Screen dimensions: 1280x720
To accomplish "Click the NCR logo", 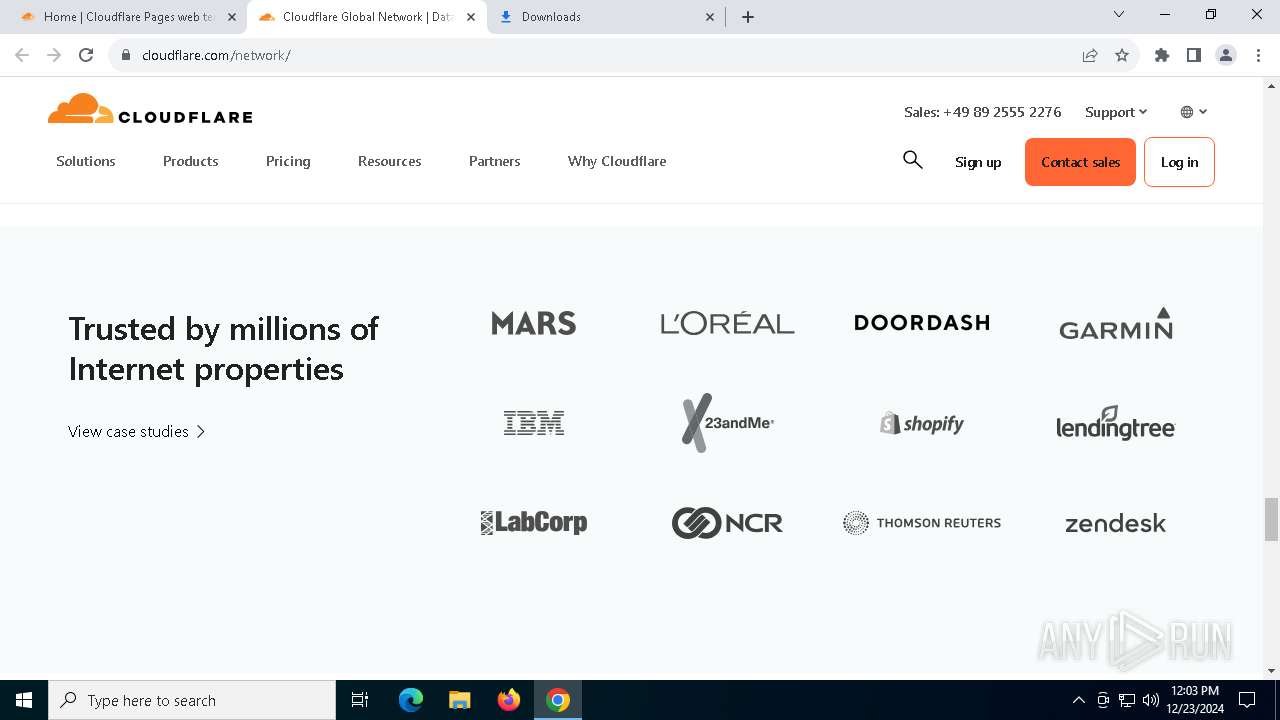I will 727,523.
